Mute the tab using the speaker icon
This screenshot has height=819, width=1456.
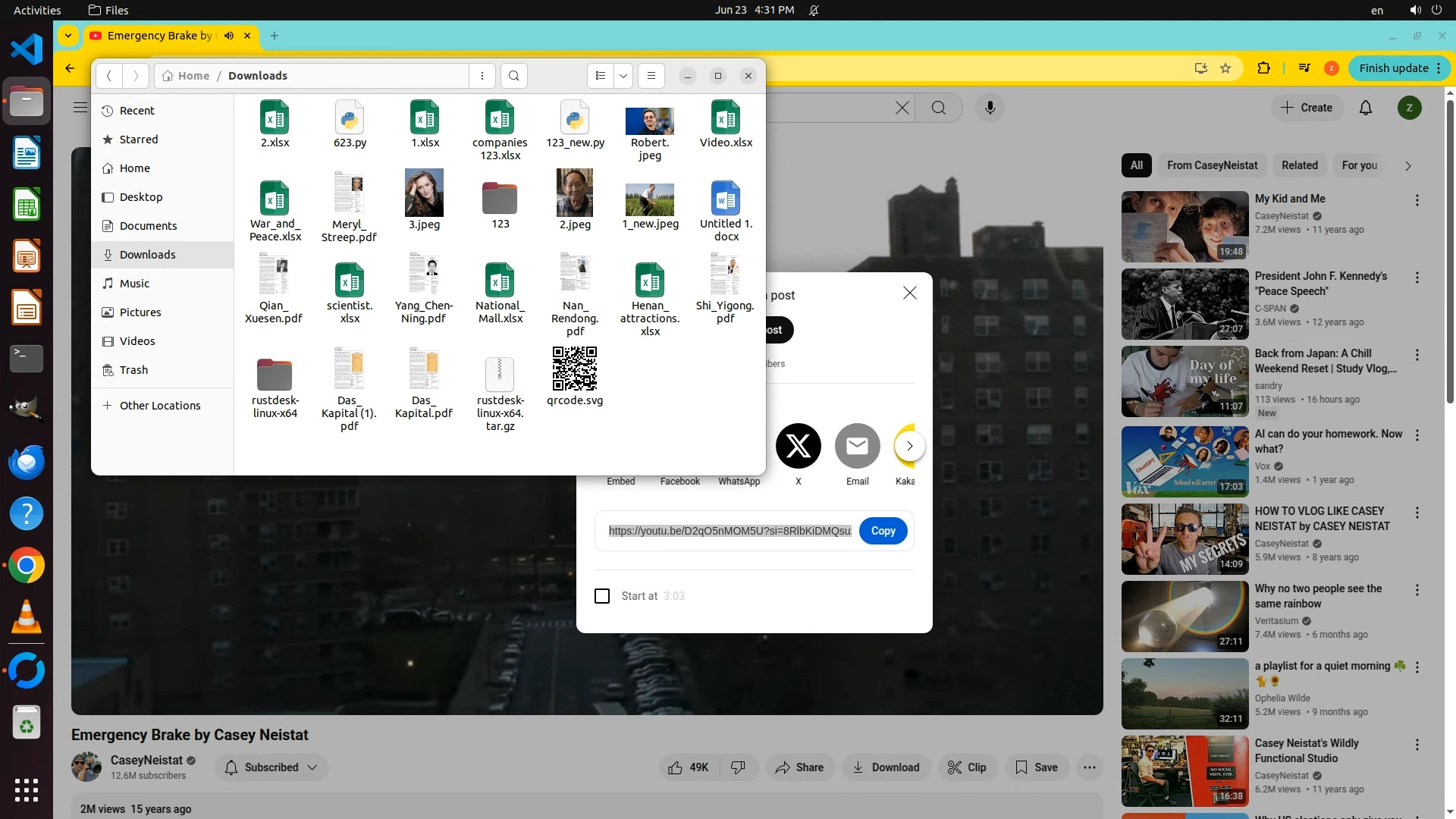click(x=228, y=36)
